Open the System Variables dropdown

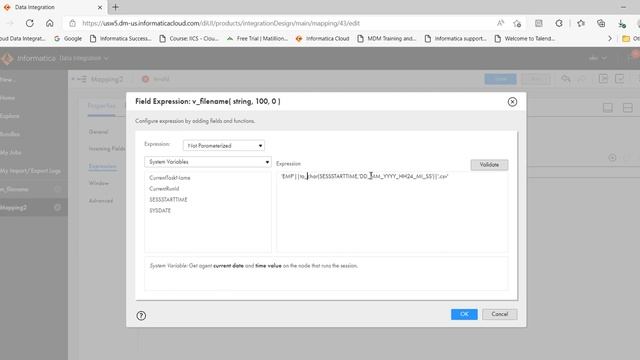click(208, 162)
